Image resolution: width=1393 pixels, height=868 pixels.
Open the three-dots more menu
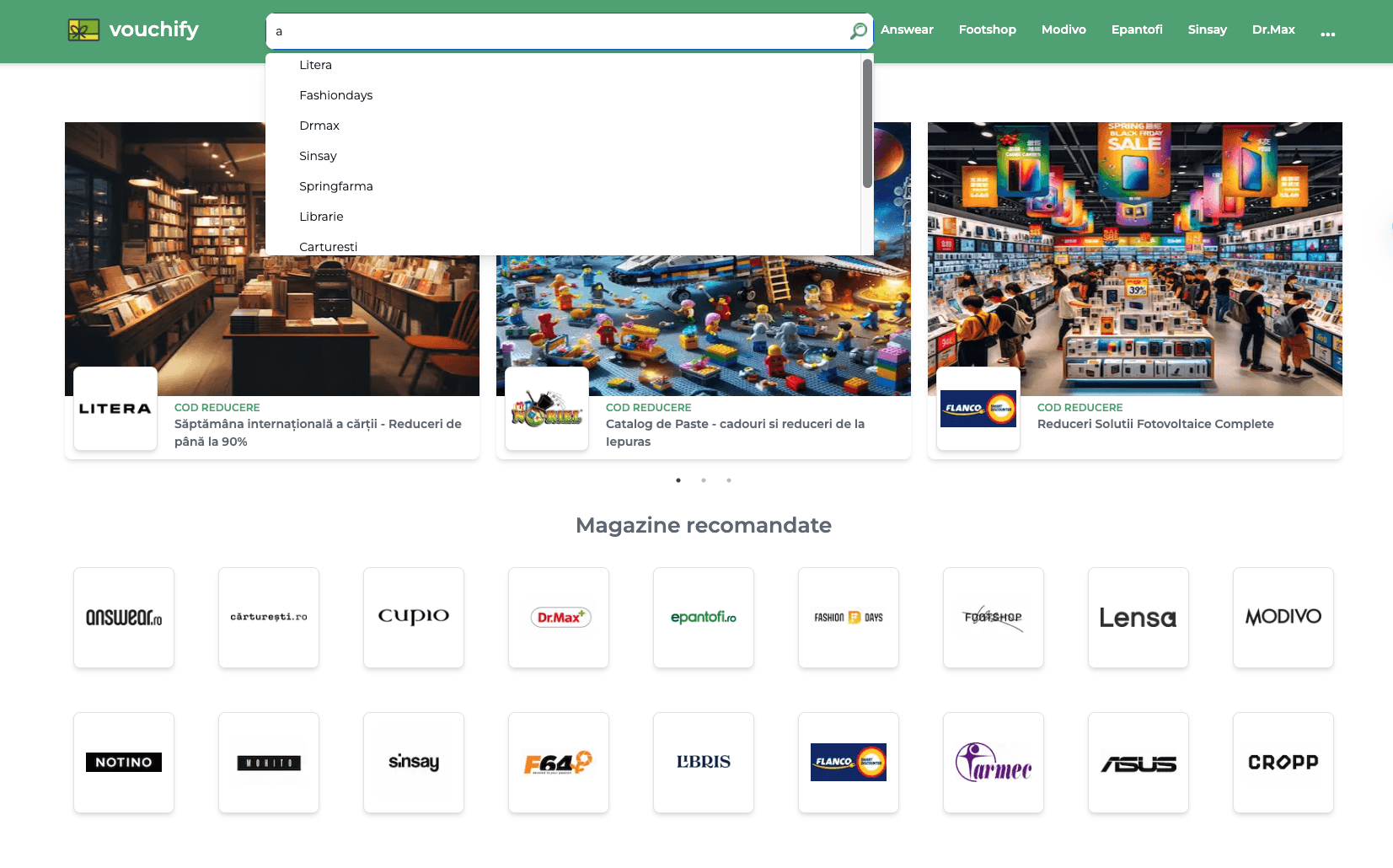pos(1328,34)
